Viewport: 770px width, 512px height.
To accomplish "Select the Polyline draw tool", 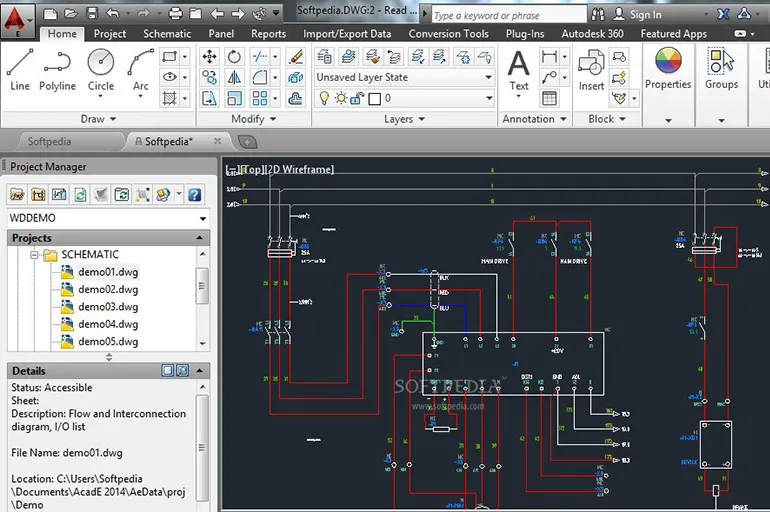I will click(x=57, y=70).
